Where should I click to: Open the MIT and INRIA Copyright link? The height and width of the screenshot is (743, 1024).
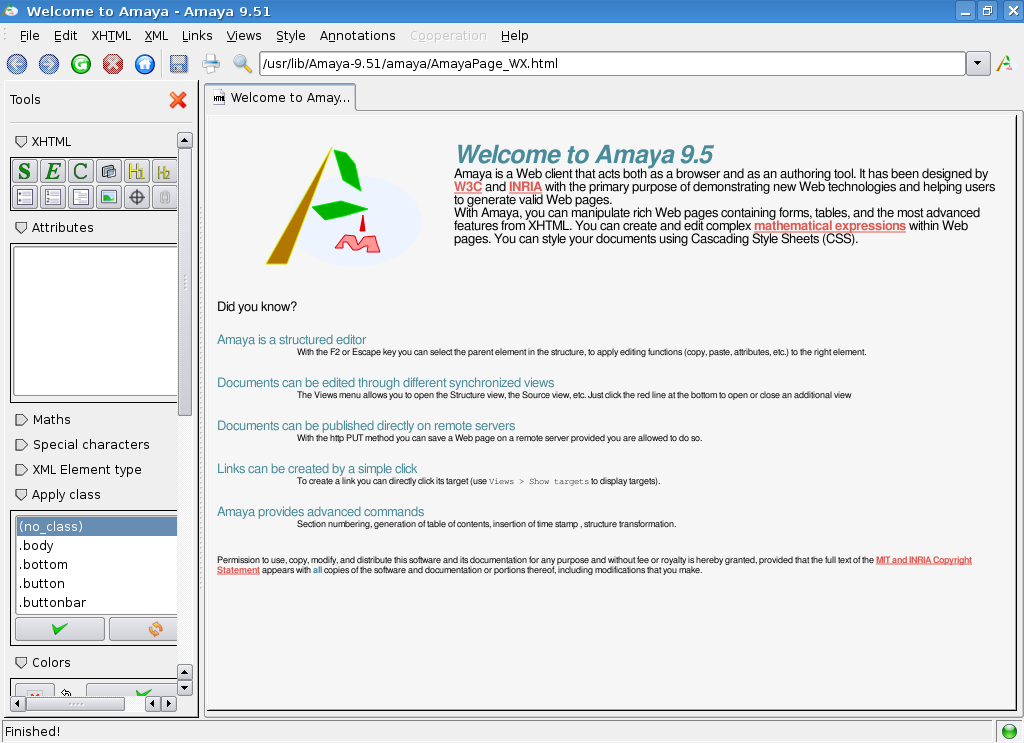click(923, 560)
